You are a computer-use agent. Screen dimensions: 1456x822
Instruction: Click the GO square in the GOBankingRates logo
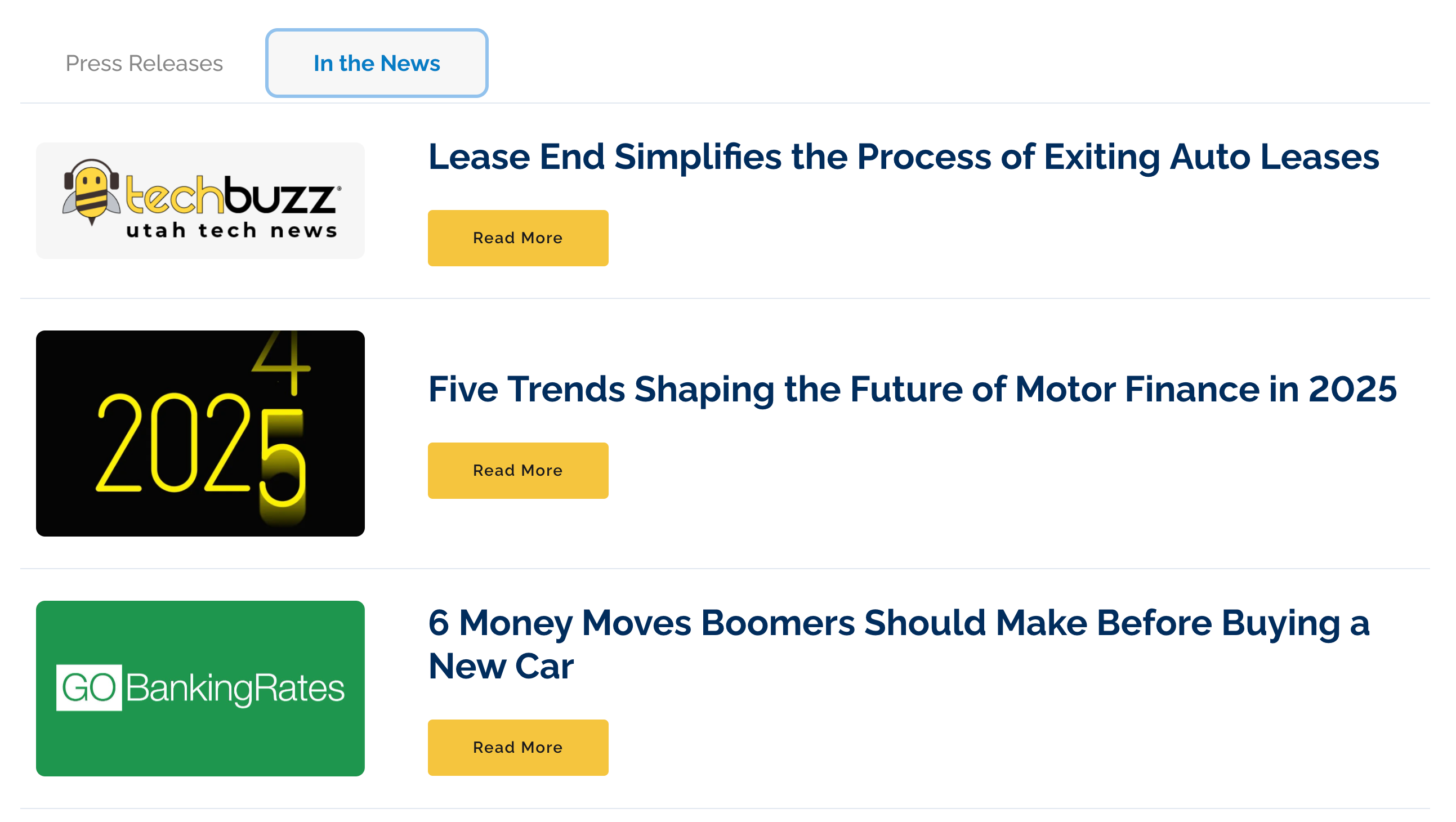point(88,687)
